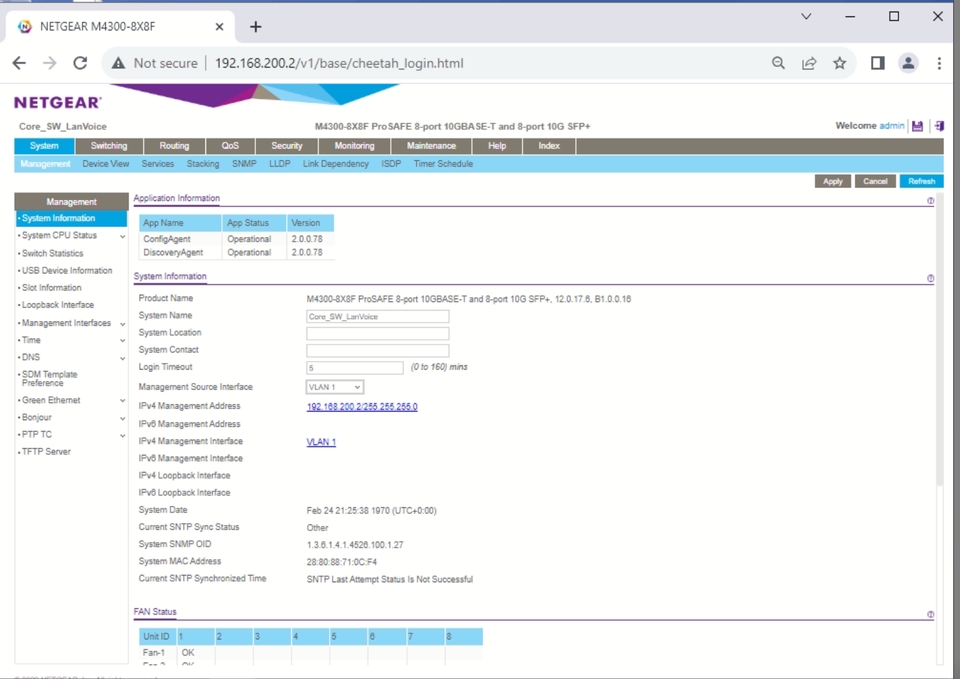This screenshot has width=960, height=679.
Task: Open Loopback Interface page
Action: tap(58, 305)
